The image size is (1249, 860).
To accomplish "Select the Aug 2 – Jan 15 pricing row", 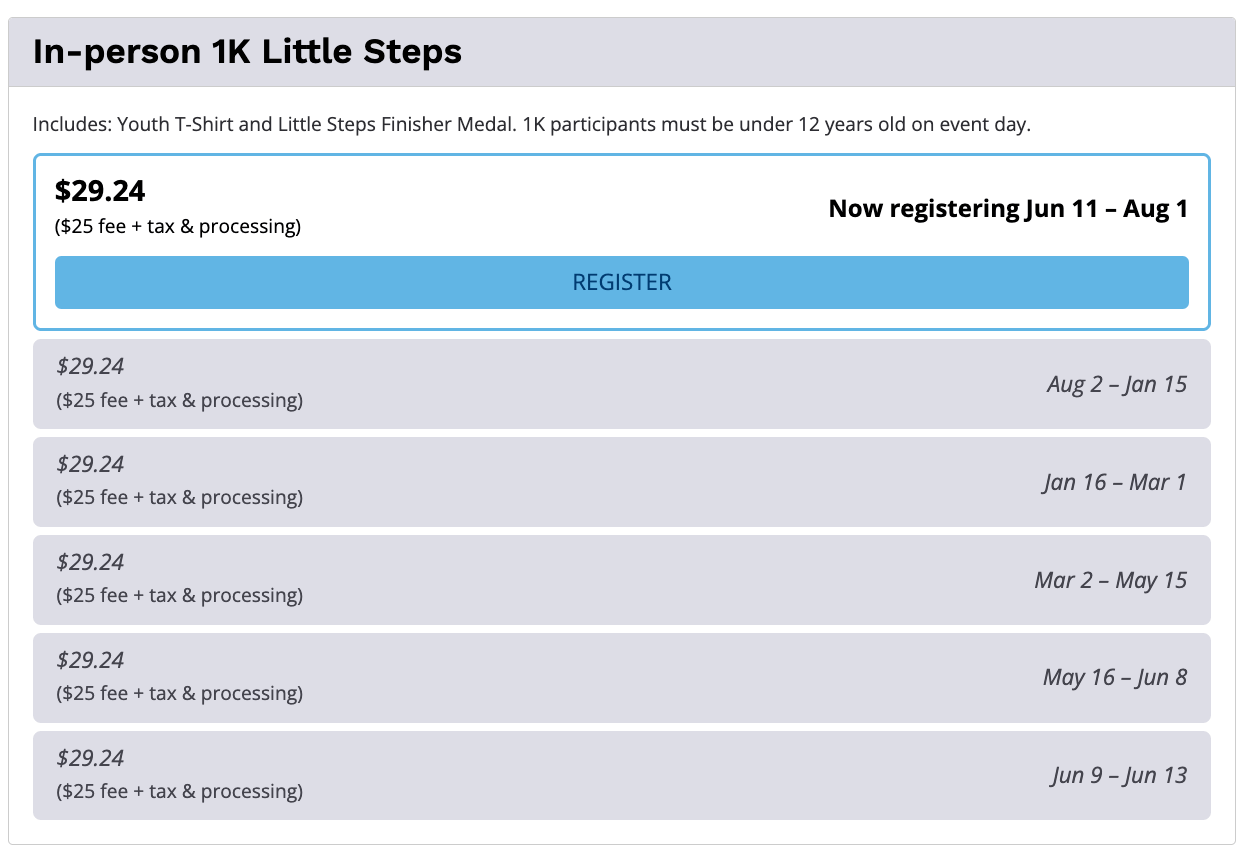I will coord(621,384).
